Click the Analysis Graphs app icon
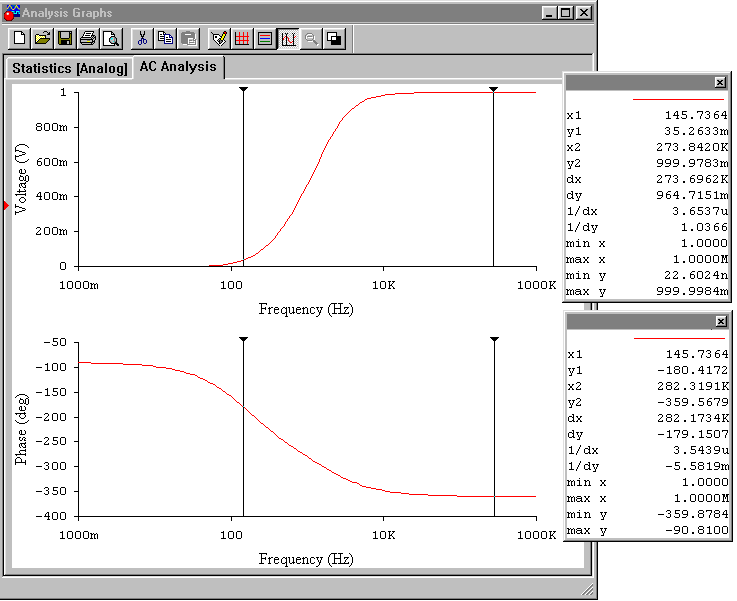737x601 pixels. click(x=11, y=13)
